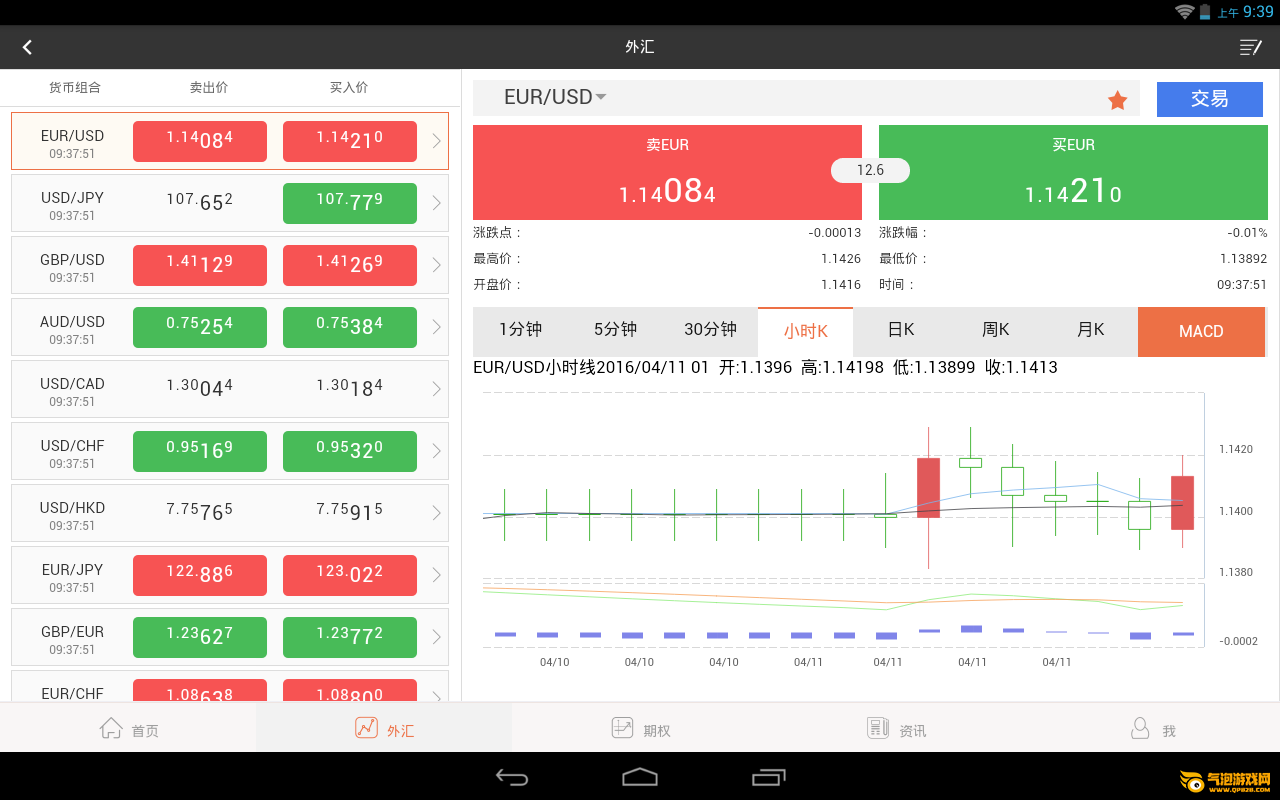Screen dimensions: 1280x800
Task: Click the blue 交易 trade button
Action: click(x=1209, y=99)
